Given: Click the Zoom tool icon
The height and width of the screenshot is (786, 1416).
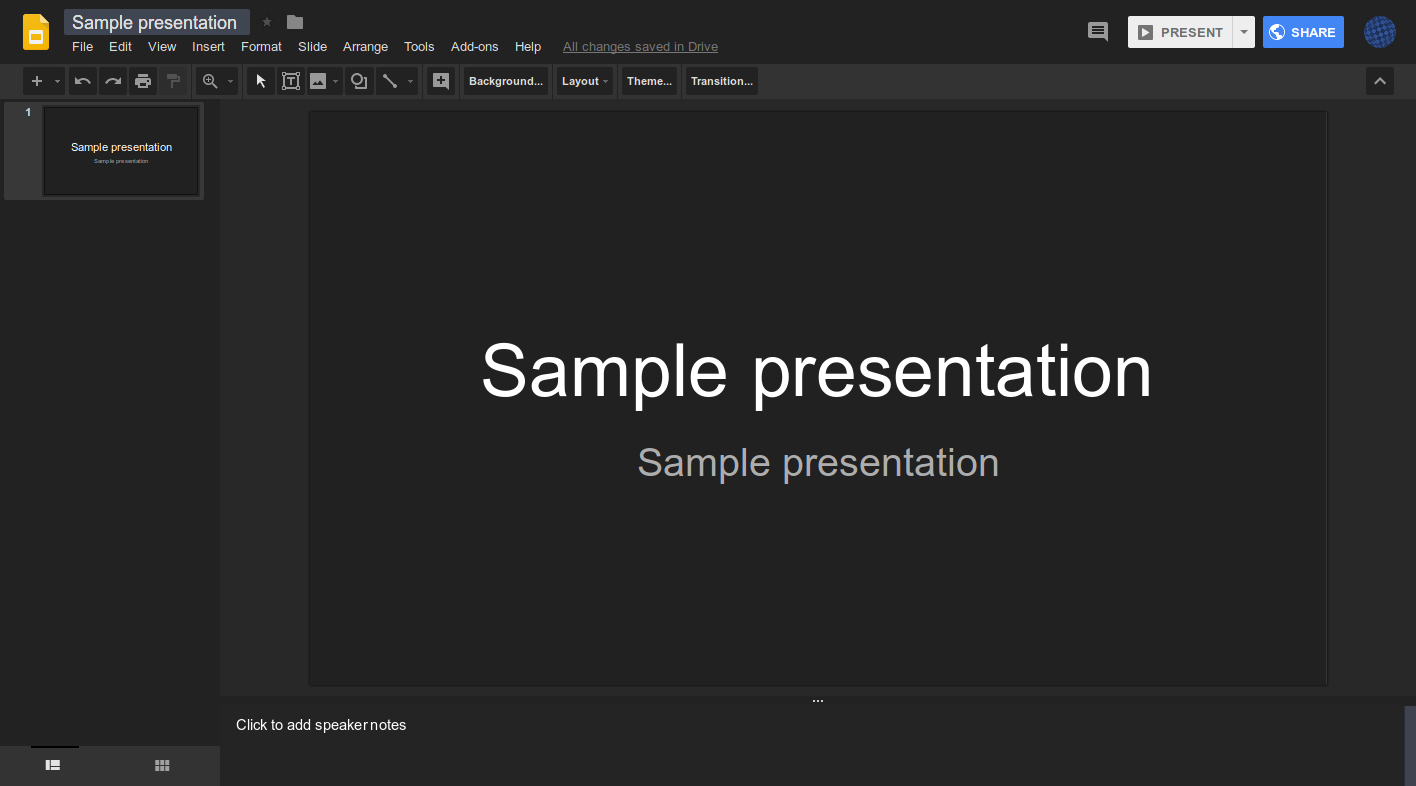Looking at the screenshot, I should [209, 81].
